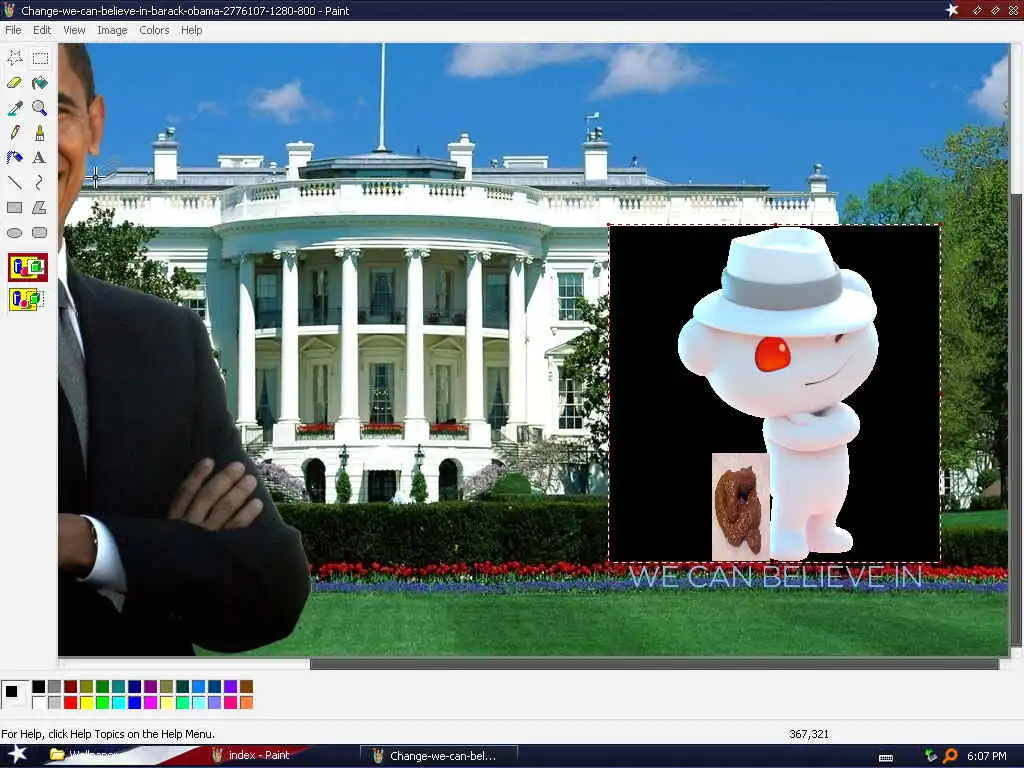This screenshot has width=1024, height=768.
Task: Switch to Change-we-can-bel... taskbar button
Action: [439, 756]
